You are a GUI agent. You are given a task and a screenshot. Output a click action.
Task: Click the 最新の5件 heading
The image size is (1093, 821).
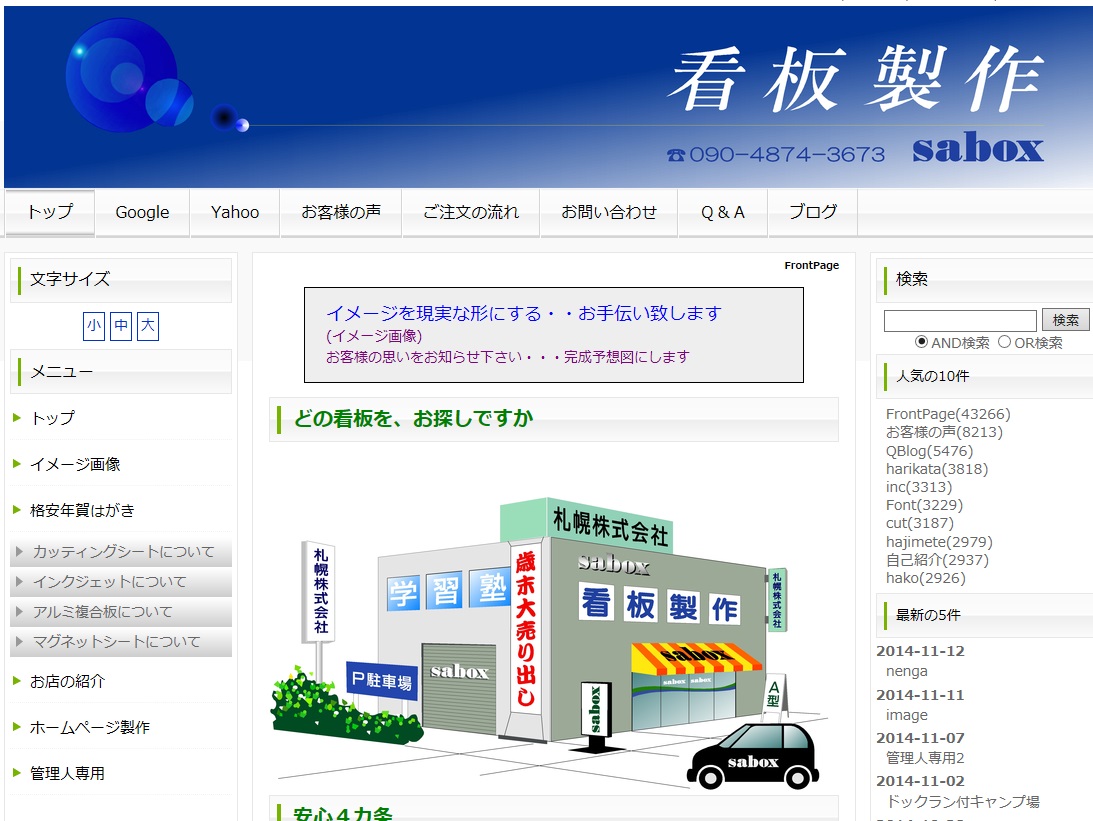point(928,615)
